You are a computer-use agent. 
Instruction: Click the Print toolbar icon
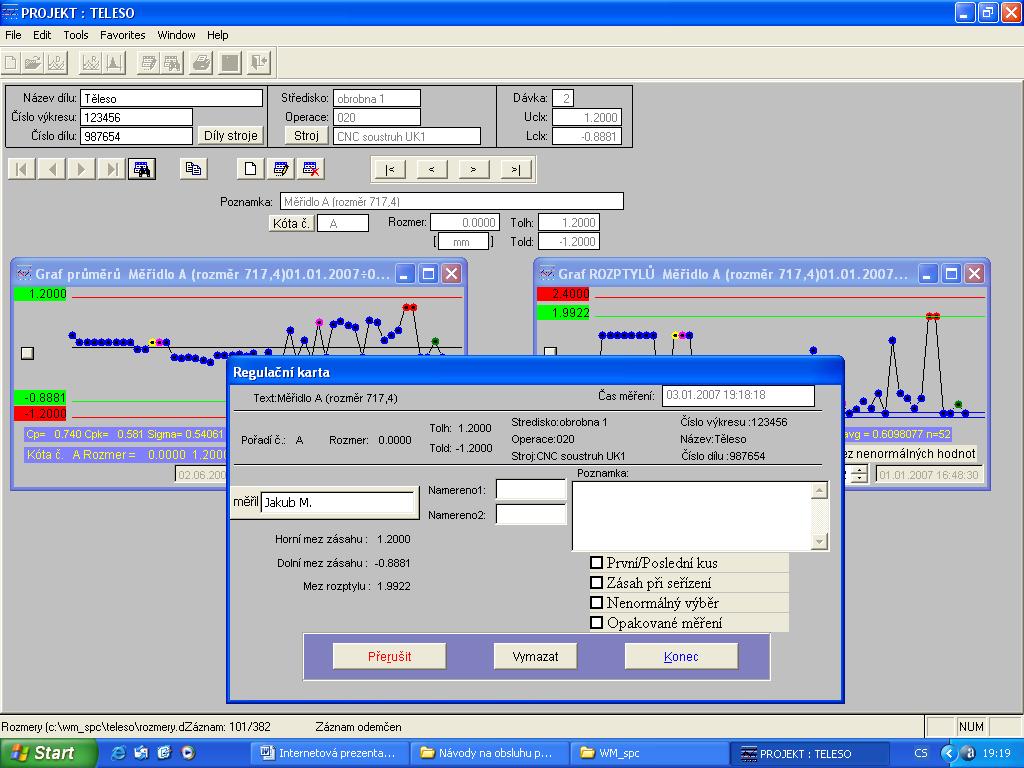[x=202, y=63]
